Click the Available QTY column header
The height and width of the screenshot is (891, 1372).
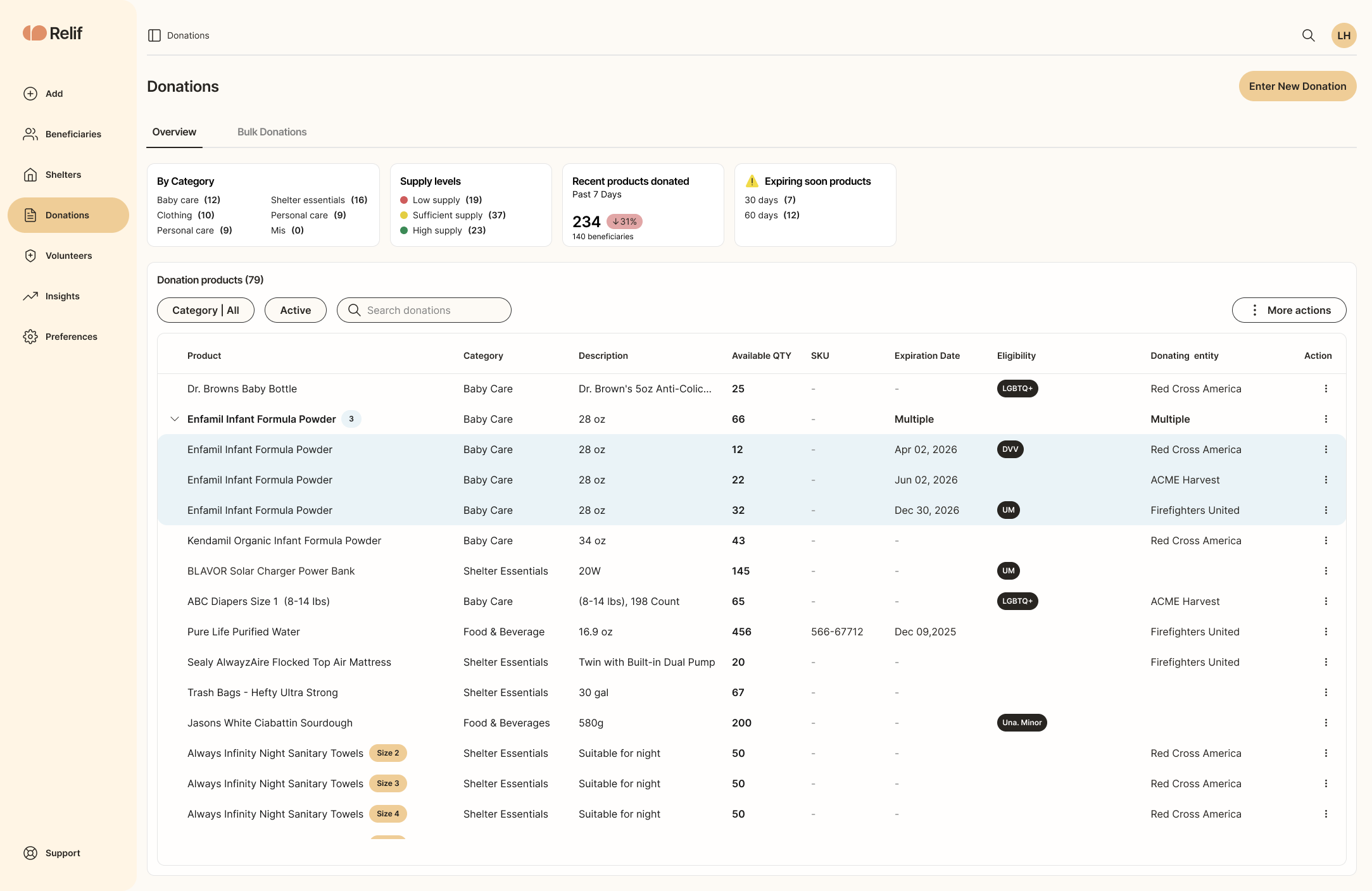[762, 356]
